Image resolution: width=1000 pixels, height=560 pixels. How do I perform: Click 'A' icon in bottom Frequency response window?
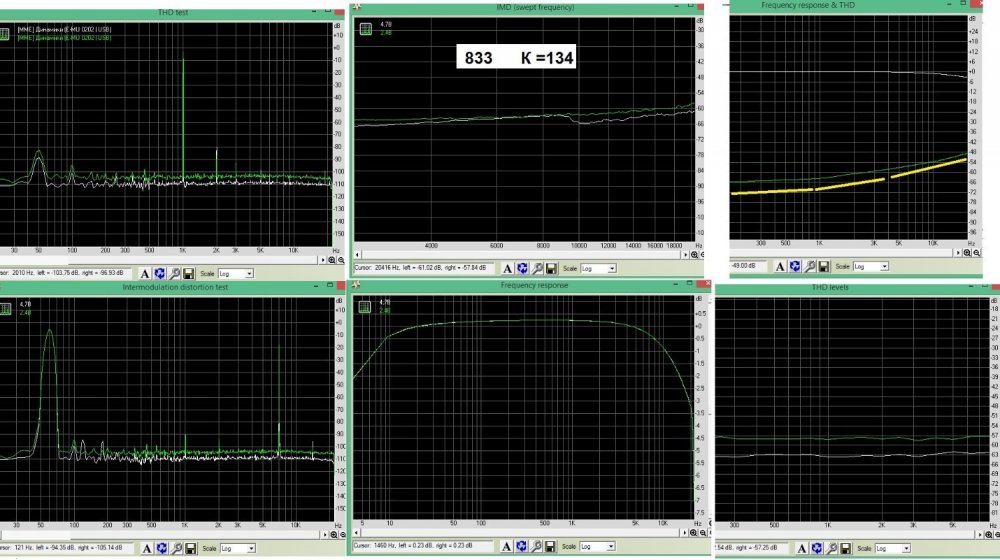(506, 547)
